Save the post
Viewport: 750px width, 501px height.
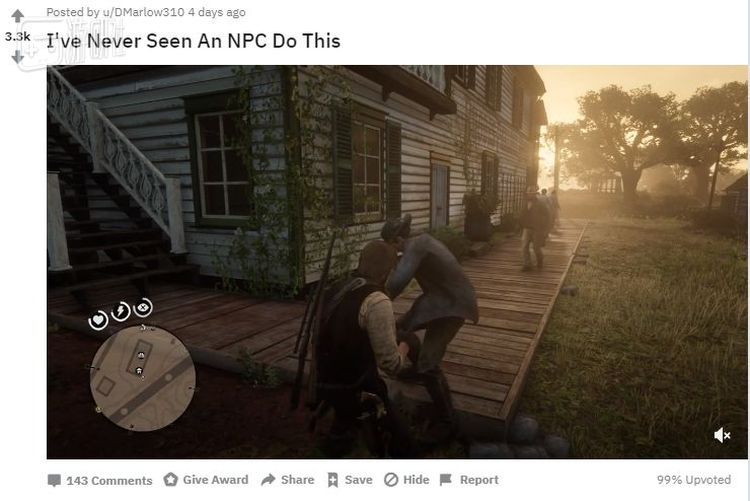click(x=350, y=480)
